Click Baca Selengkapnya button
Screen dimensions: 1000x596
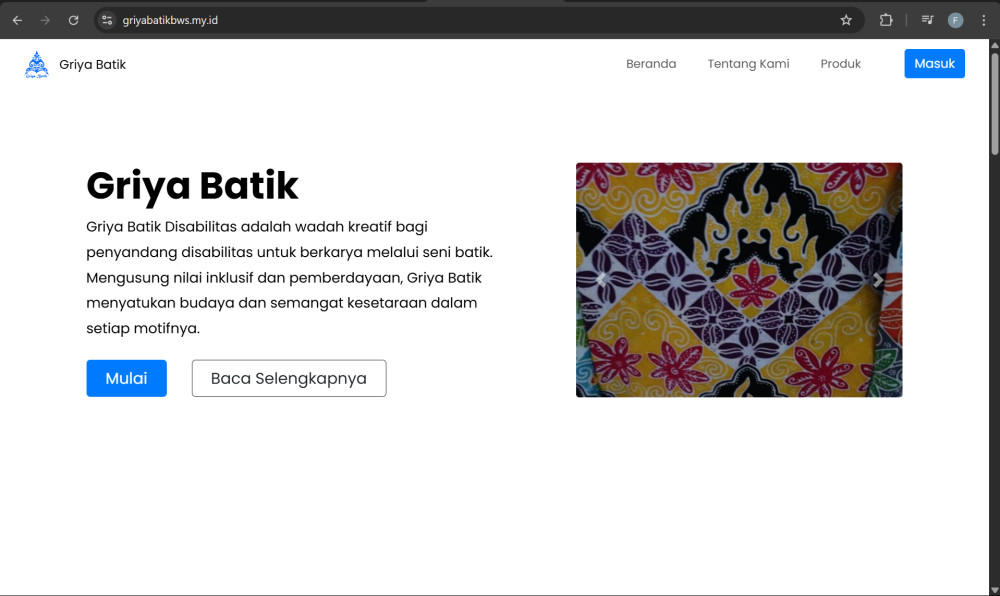click(289, 378)
